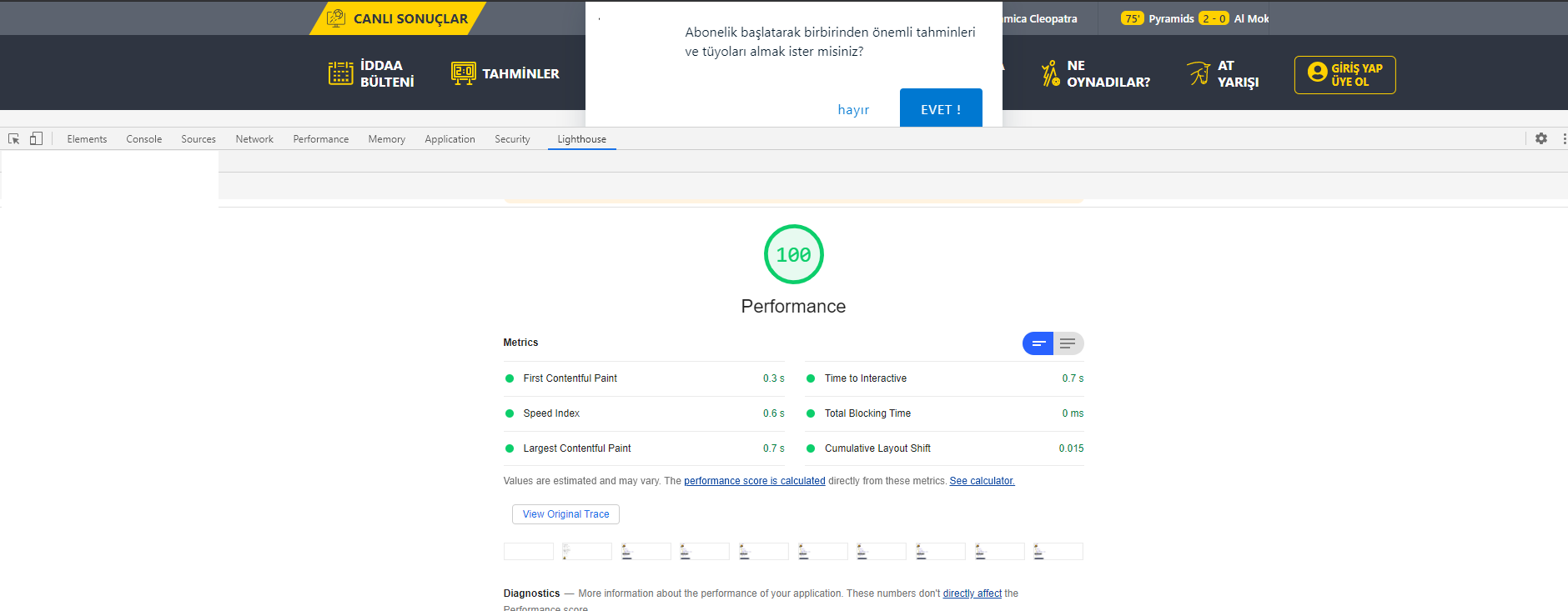Open the See calculator link
This screenshot has height=611, width=1568.
[x=982, y=481]
